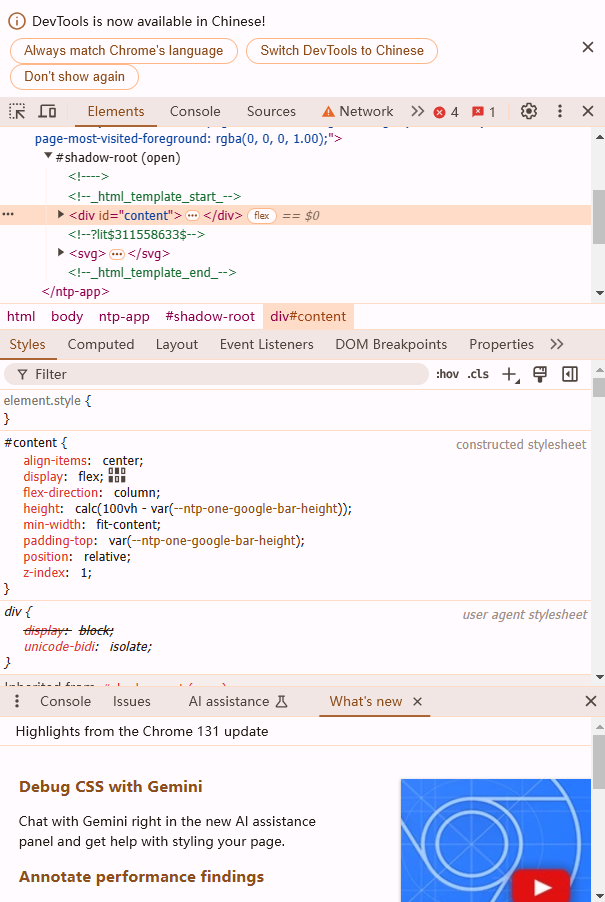Image resolution: width=605 pixels, height=902 pixels.
Task: Click the DOM tree scroll down arrow
Action: click(599, 293)
